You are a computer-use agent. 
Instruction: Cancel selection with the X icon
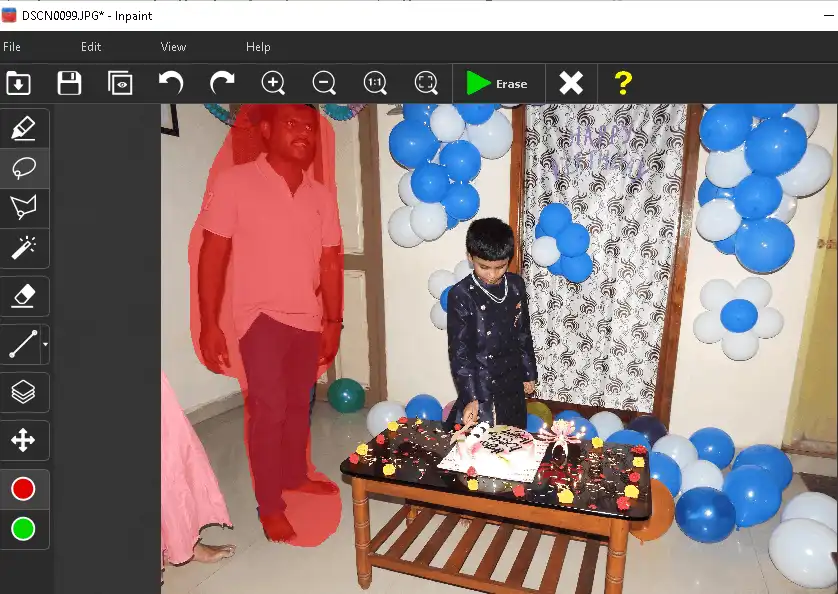(571, 83)
